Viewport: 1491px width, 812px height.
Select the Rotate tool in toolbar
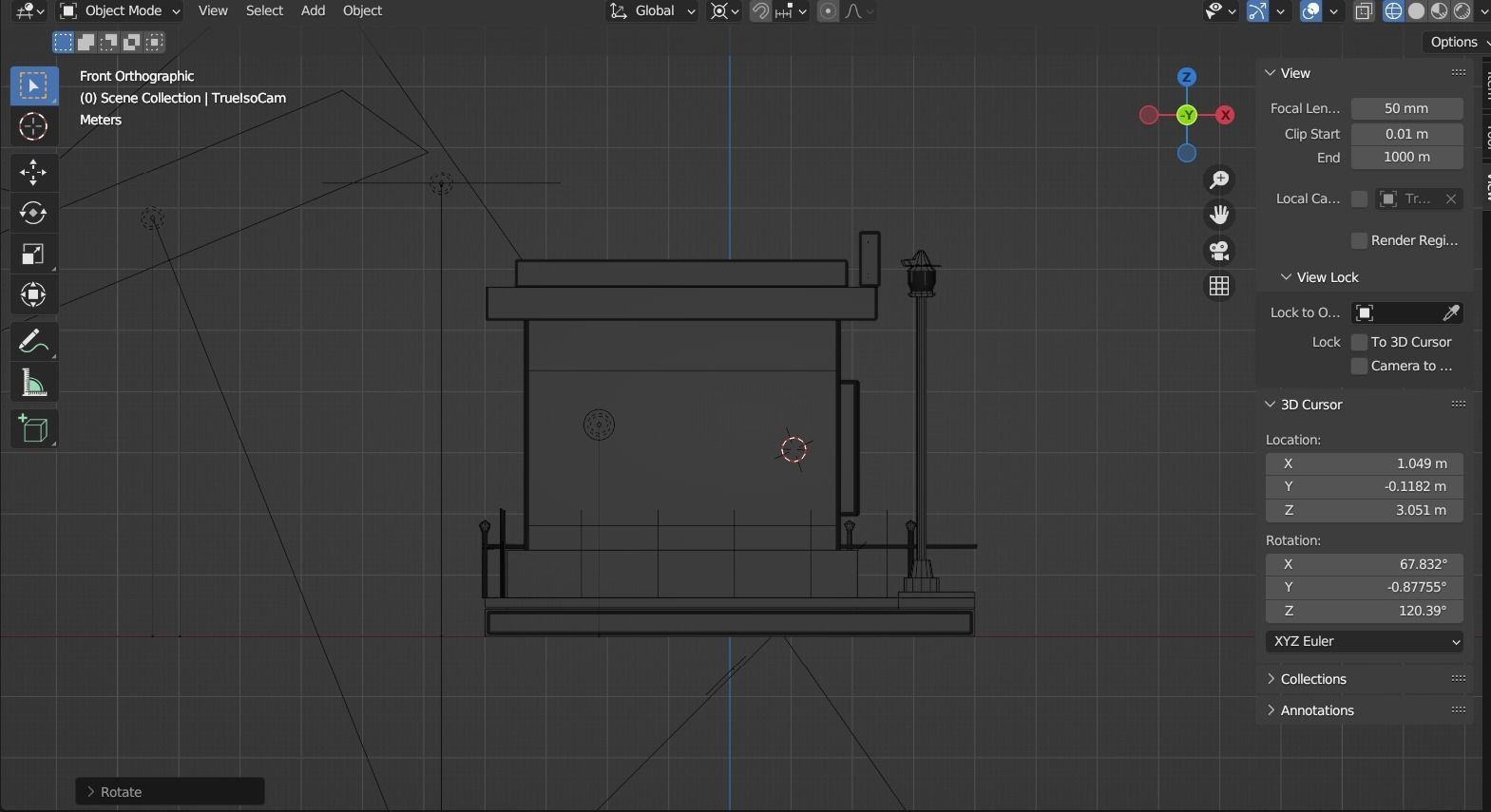(x=33, y=213)
